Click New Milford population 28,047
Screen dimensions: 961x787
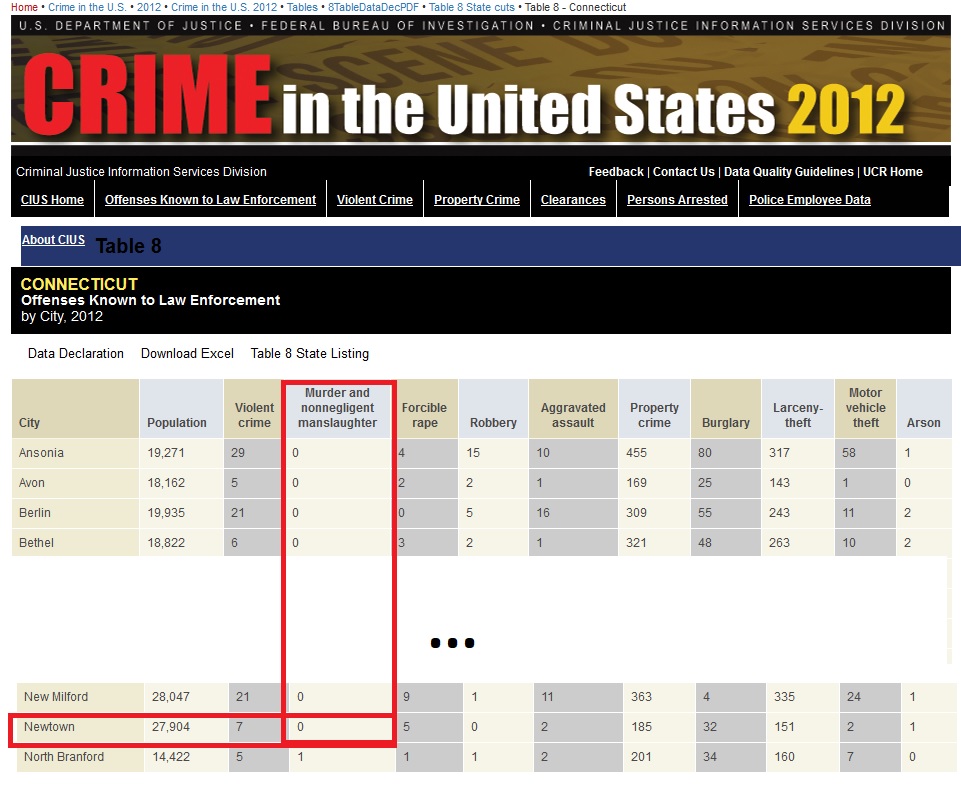(171, 697)
